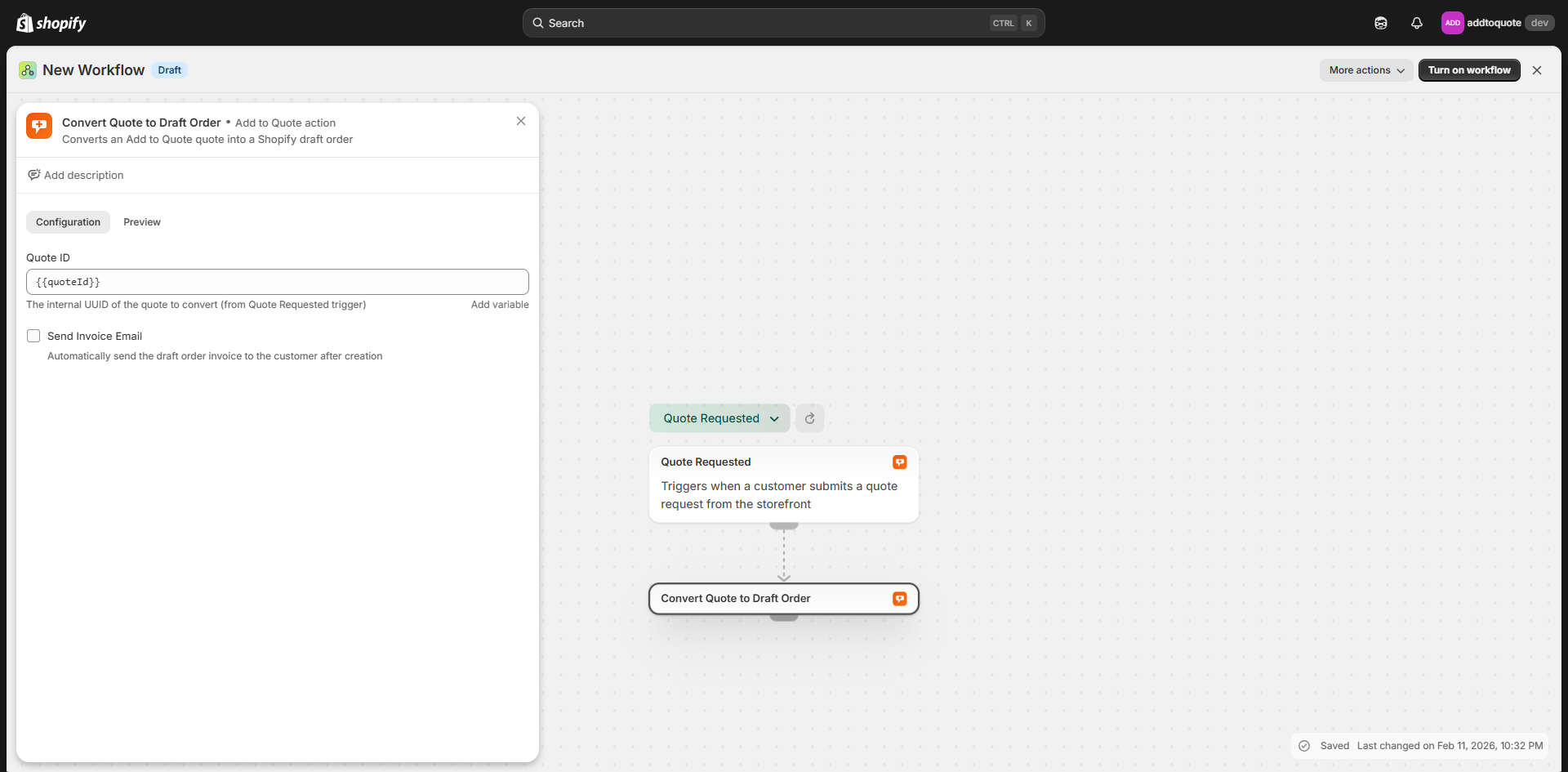This screenshot has width=1568, height=772.
Task: Click the search magnifier icon
Action: point(539,23)
